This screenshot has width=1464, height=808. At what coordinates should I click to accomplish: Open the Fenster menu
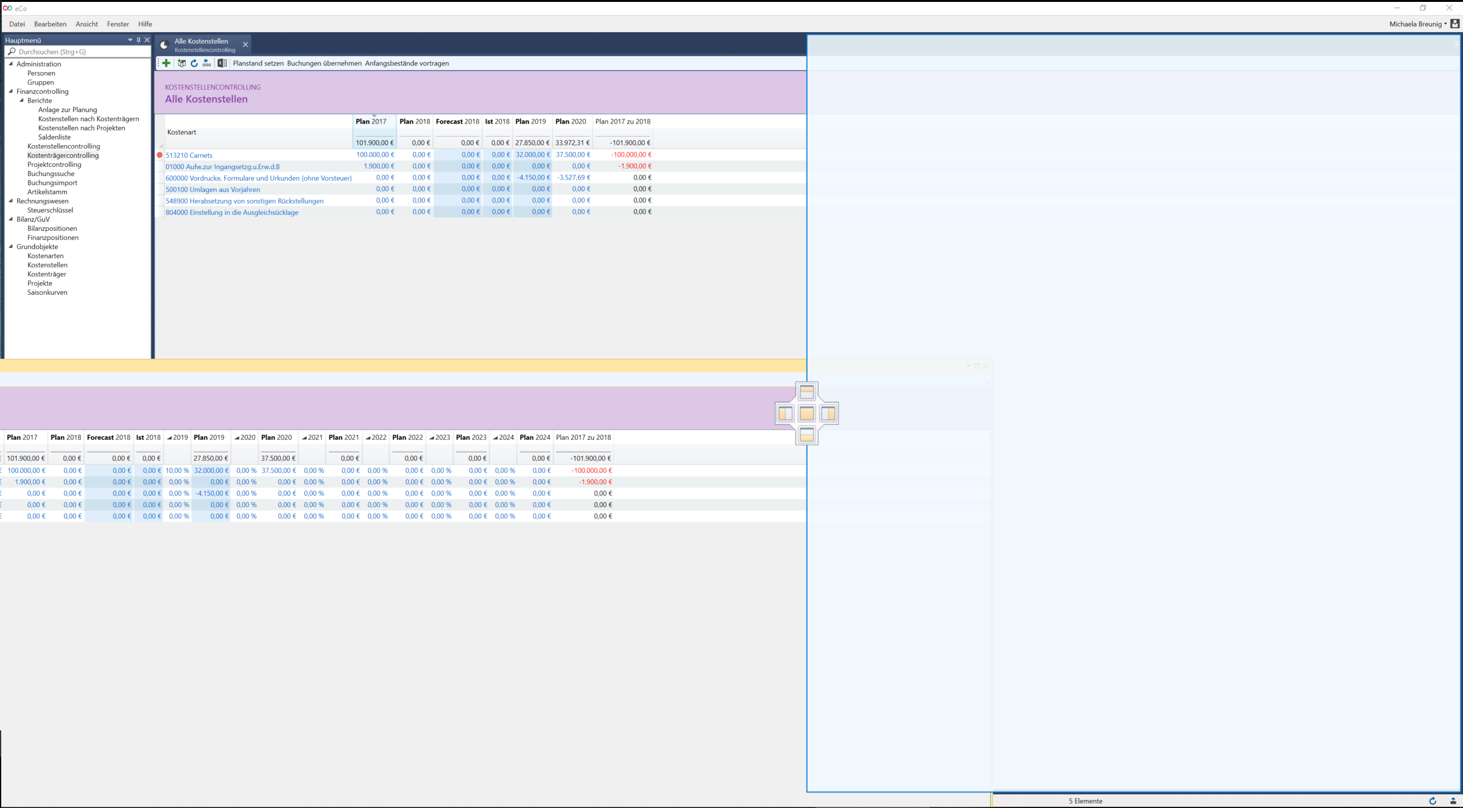(118, 24)
